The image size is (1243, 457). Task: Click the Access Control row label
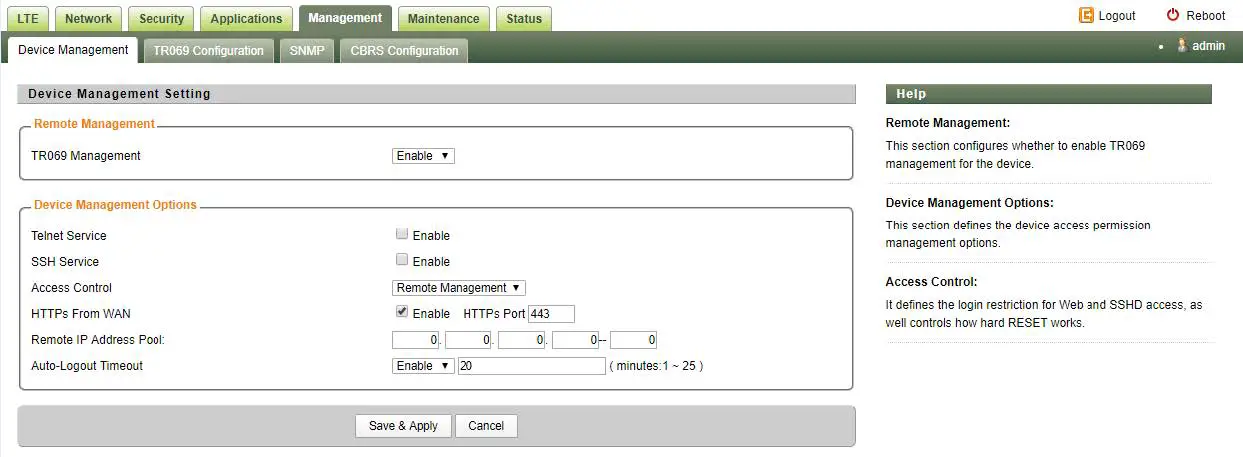[72, 288]
